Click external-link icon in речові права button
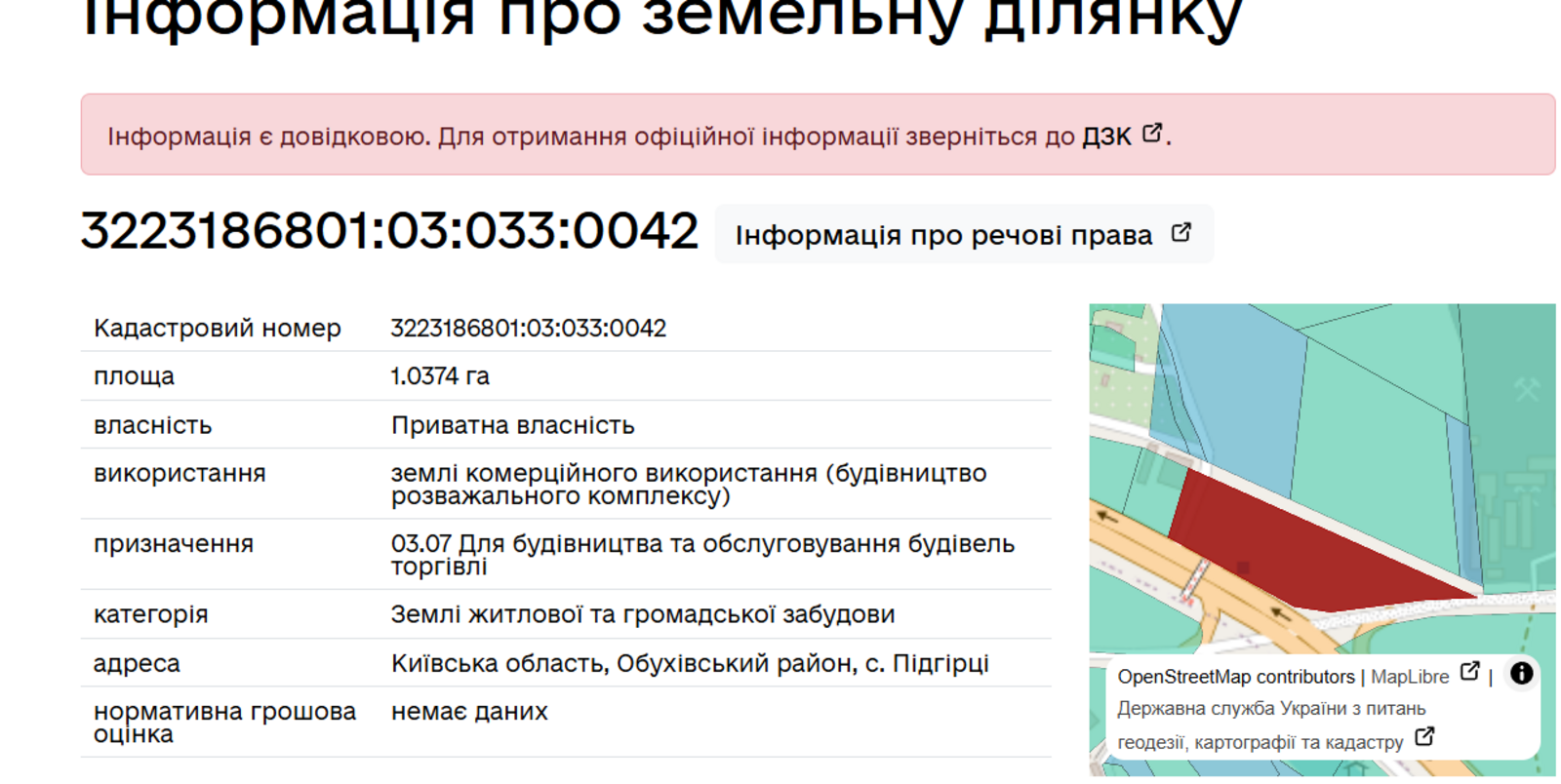Image resolution: width=1561 pixels, height=784 pixels. tap(1181, 233)
